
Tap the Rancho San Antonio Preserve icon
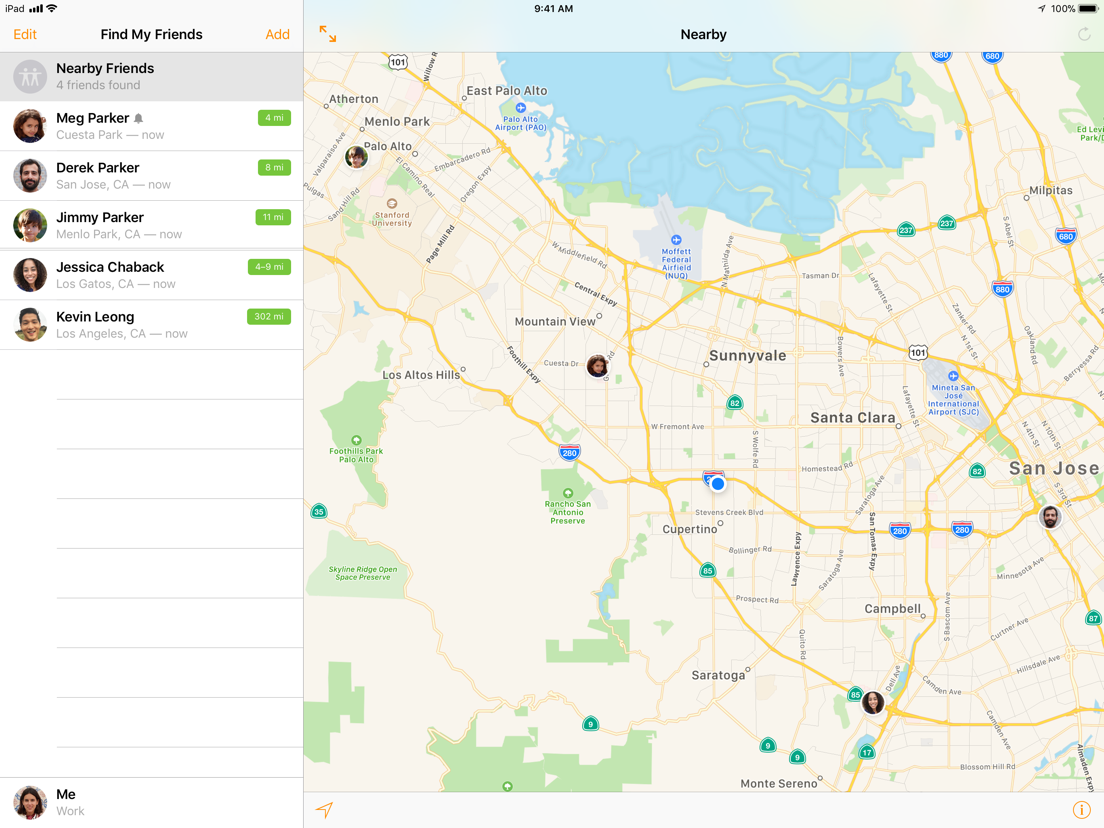(567, 493)
